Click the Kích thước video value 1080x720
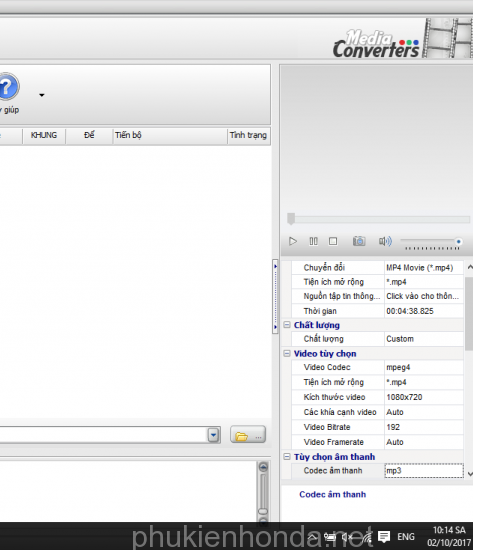The width and height of the screenshot is (484, 559). click(x=424, y=398)
